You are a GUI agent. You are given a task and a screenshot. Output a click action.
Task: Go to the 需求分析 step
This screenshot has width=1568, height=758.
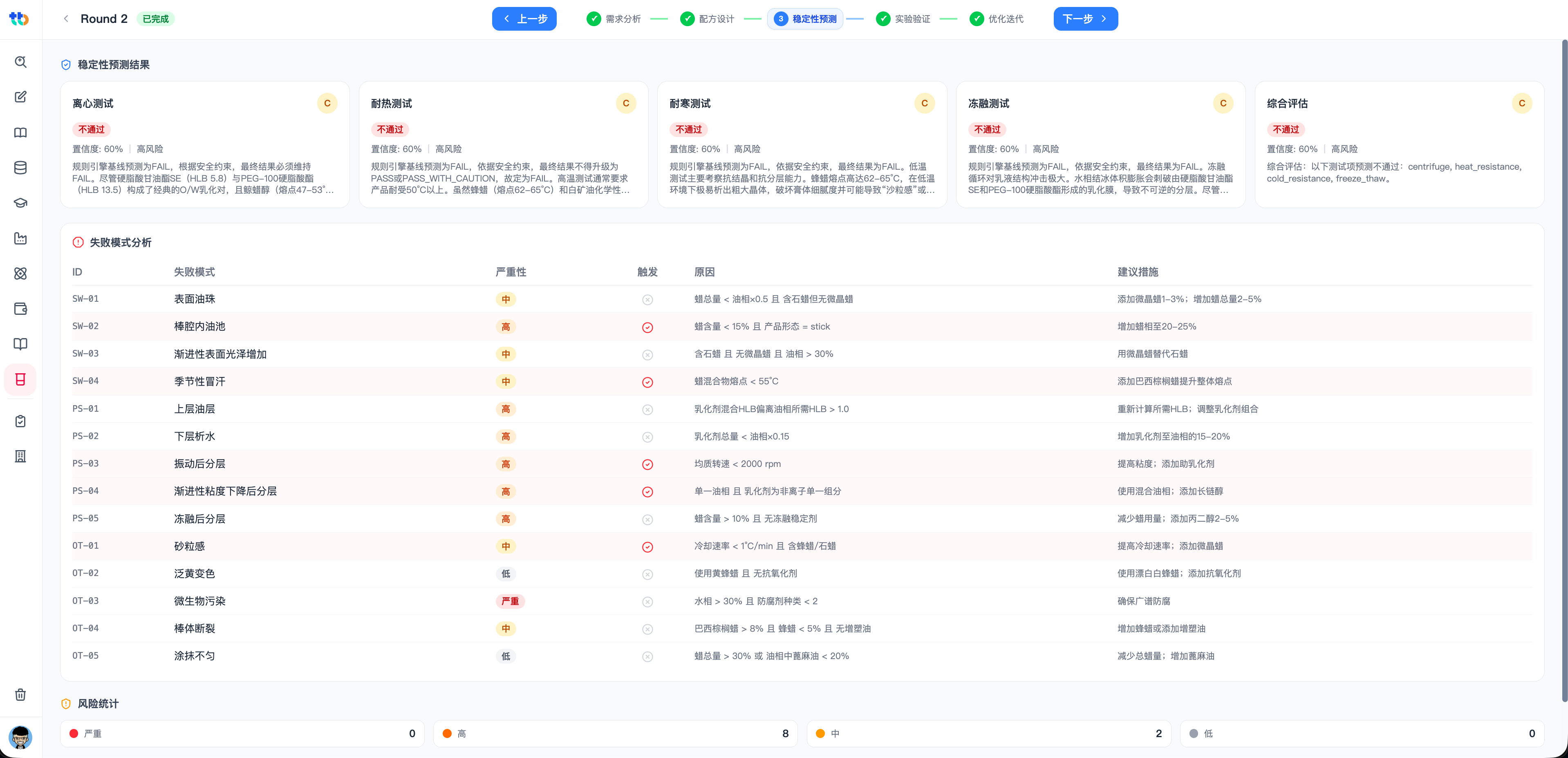point(614,19)
